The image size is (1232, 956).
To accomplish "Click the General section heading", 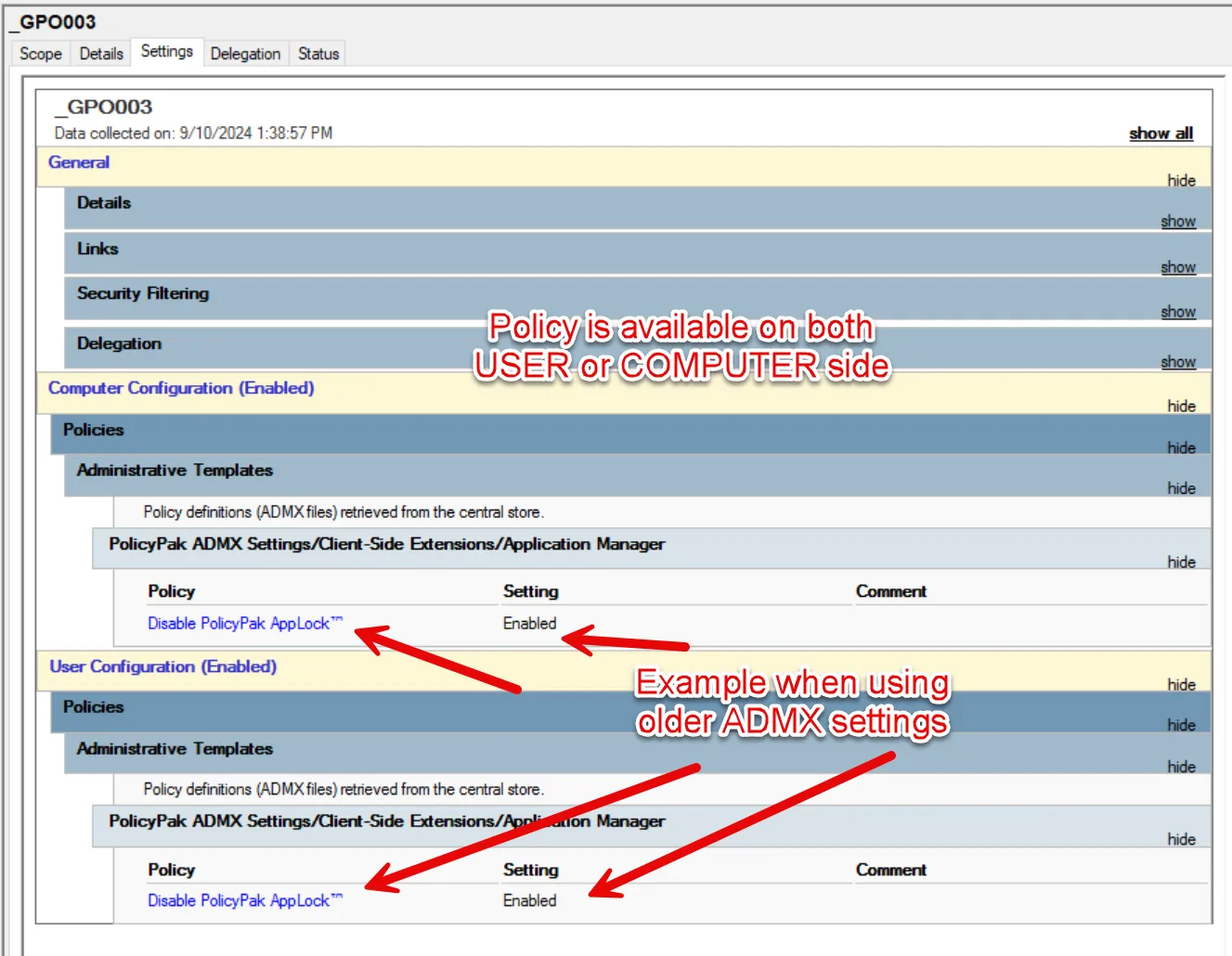I will 79,162.
